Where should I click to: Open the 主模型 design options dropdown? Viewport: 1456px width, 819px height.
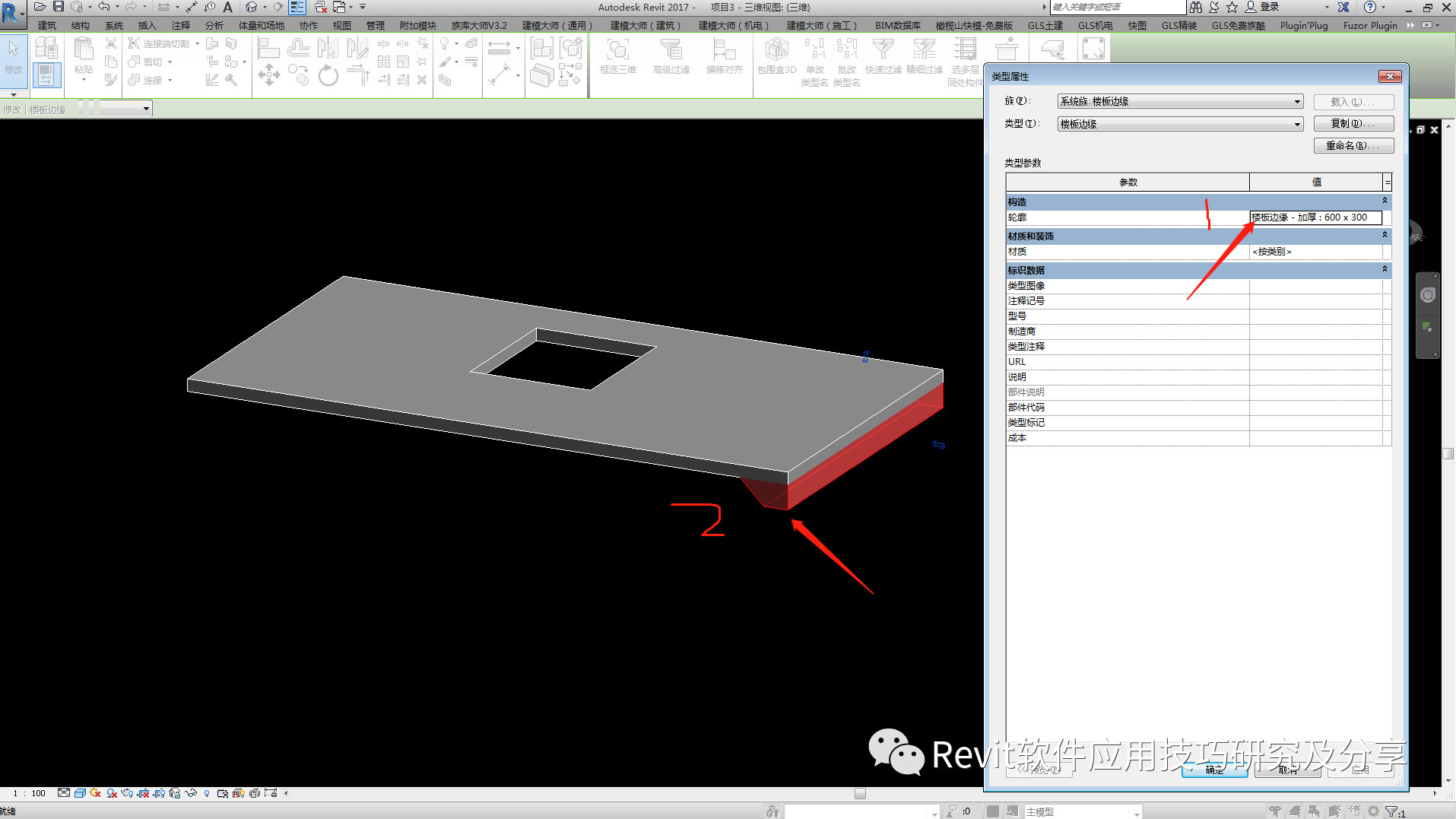[1083, 811]
